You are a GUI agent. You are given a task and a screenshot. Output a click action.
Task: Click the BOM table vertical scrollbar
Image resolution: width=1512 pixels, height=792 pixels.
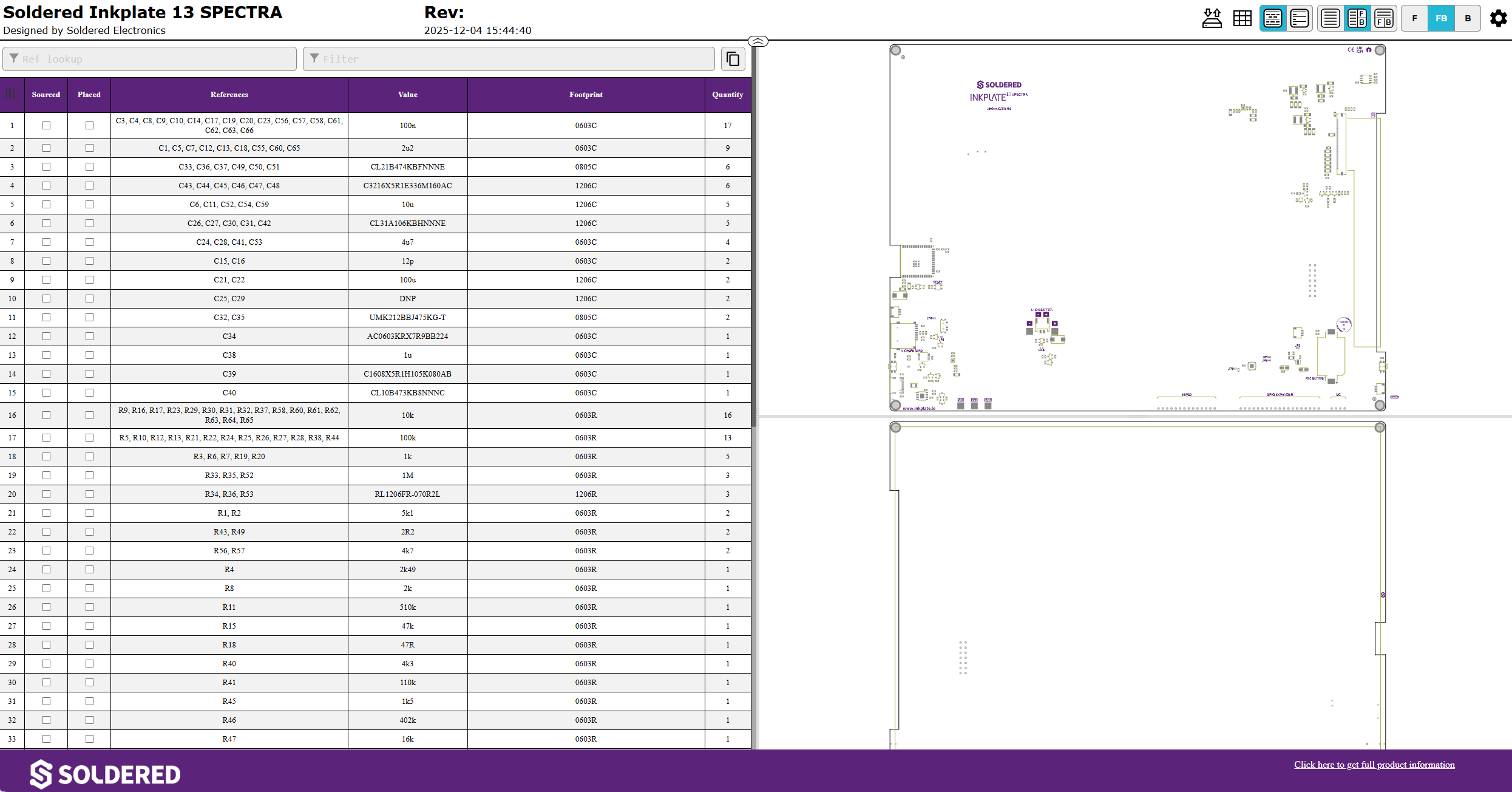click(754, 237)
